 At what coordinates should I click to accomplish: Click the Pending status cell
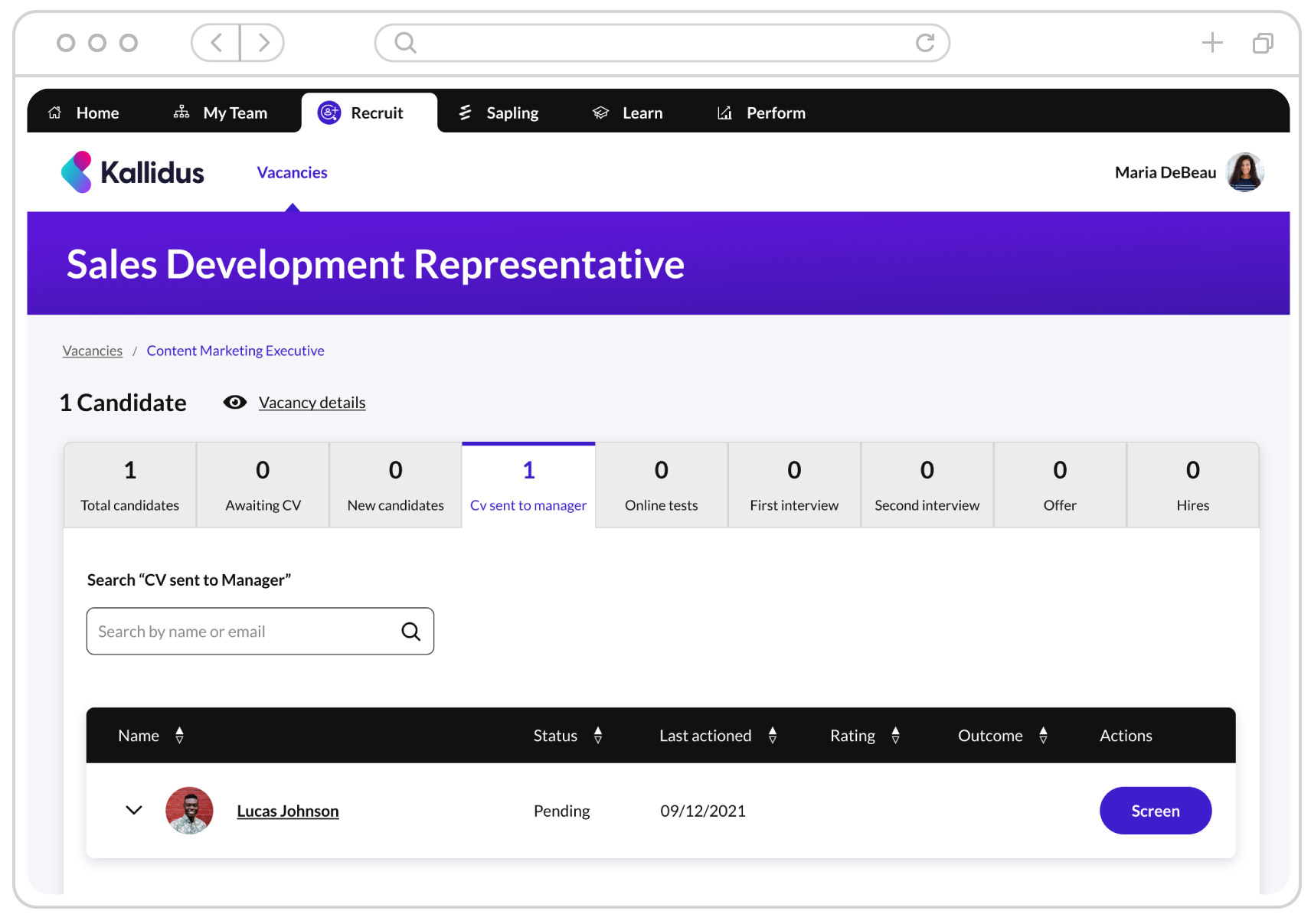click(x=561, y=811)
